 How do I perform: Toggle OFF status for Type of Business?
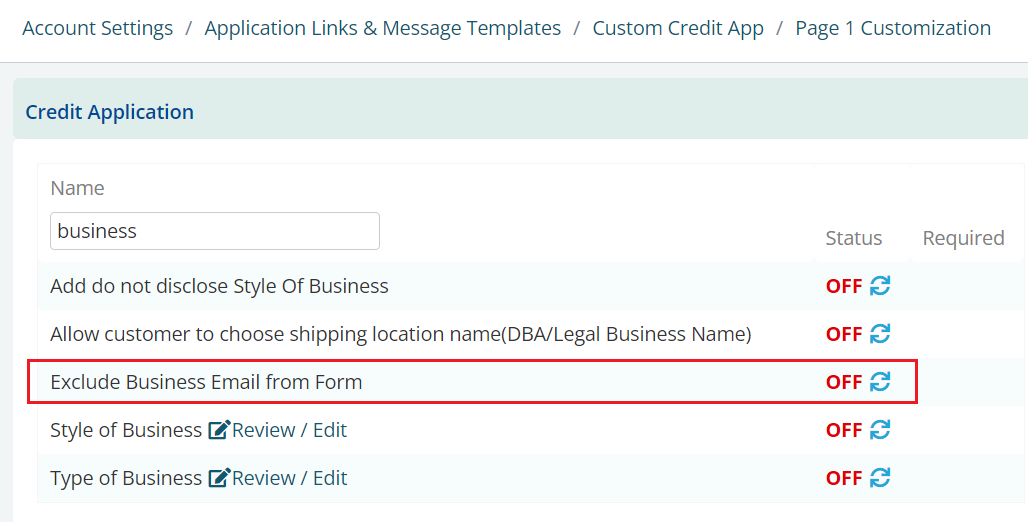click(844, 478)
